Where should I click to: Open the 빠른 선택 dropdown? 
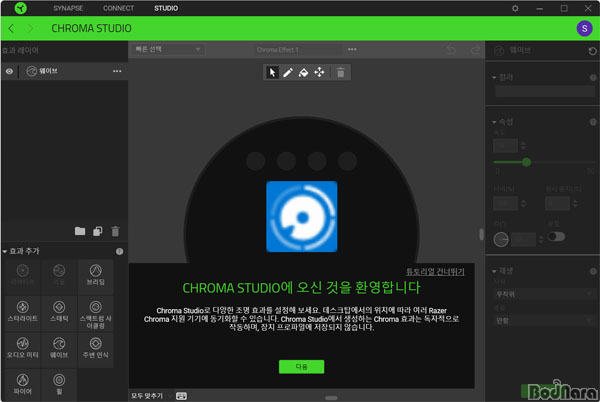point(168,49)
